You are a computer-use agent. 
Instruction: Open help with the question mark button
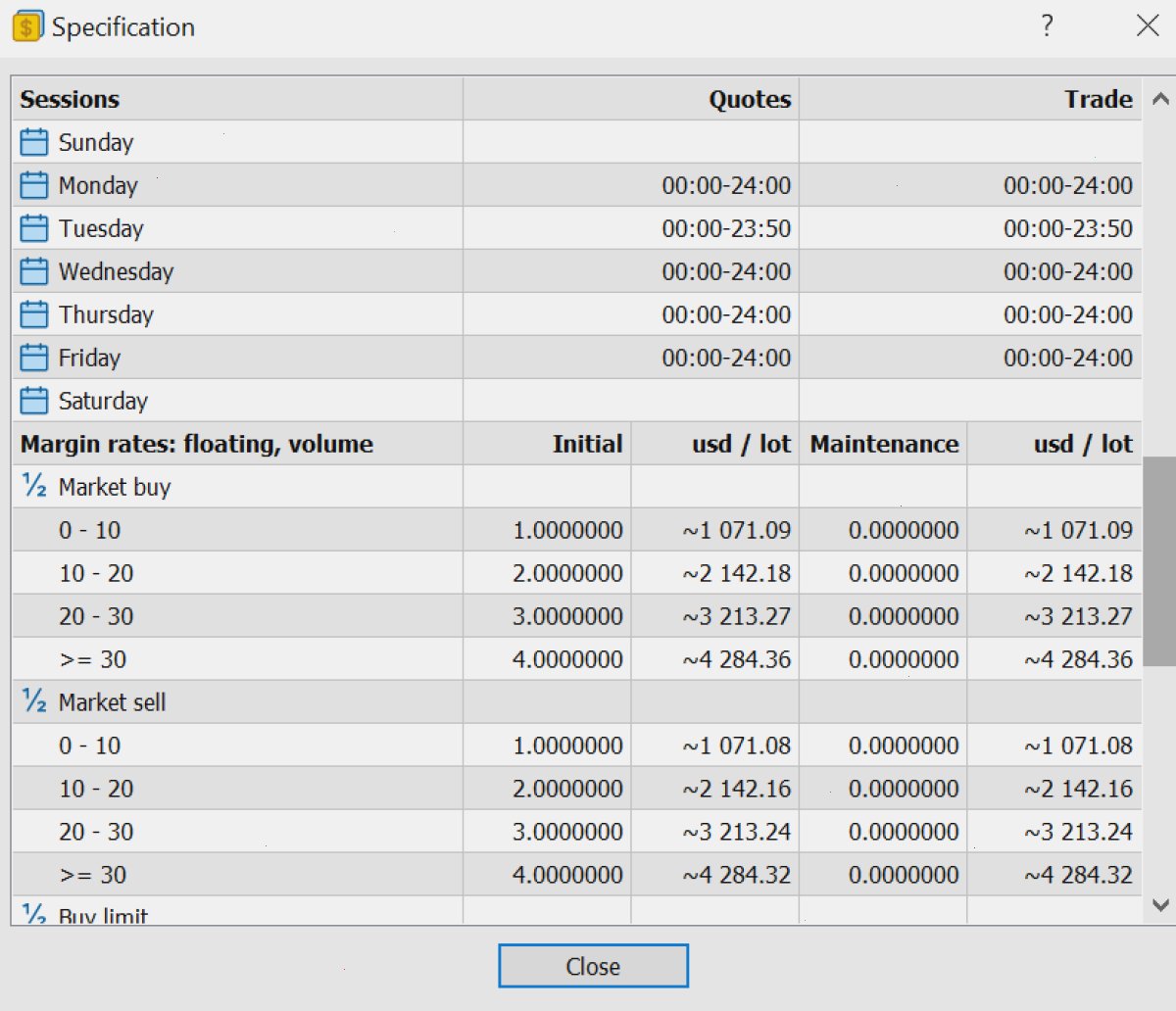click(x=1048, y=25)
